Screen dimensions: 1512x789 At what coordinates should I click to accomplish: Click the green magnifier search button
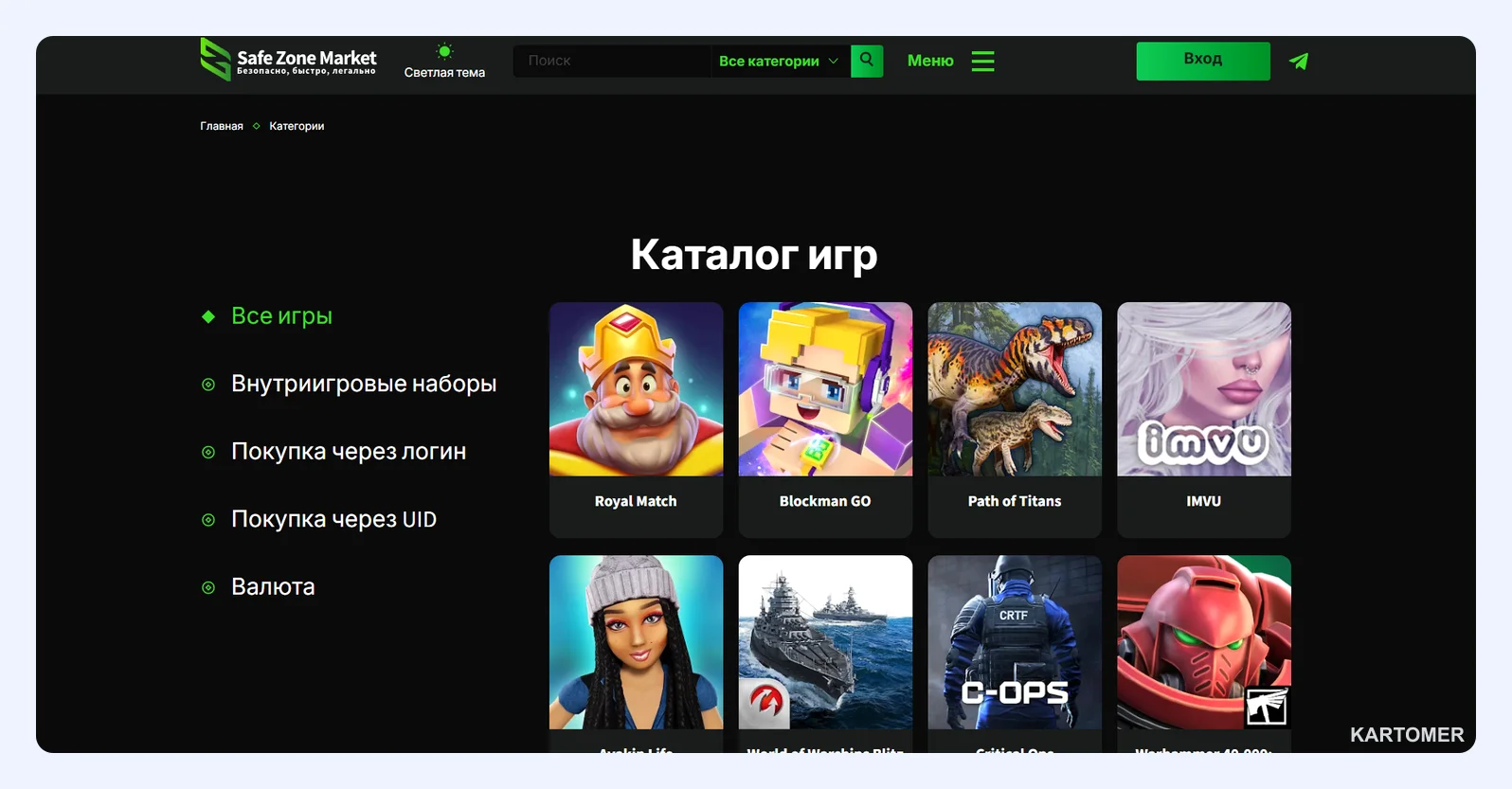coord(867,61)
